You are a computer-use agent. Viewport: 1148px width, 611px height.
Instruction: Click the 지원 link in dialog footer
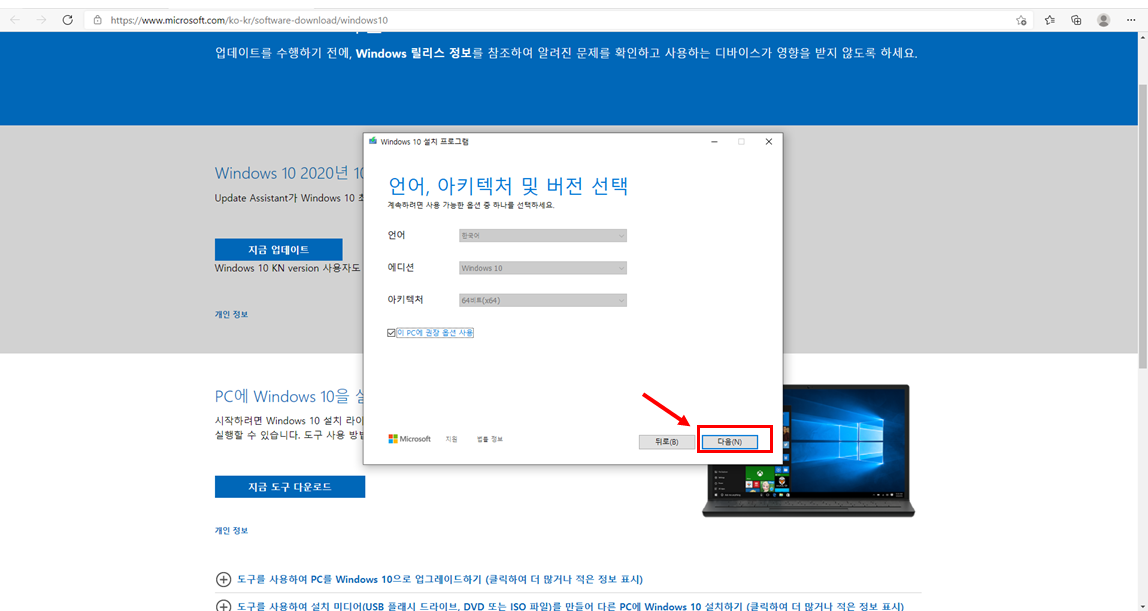click(x=451, y=439)
